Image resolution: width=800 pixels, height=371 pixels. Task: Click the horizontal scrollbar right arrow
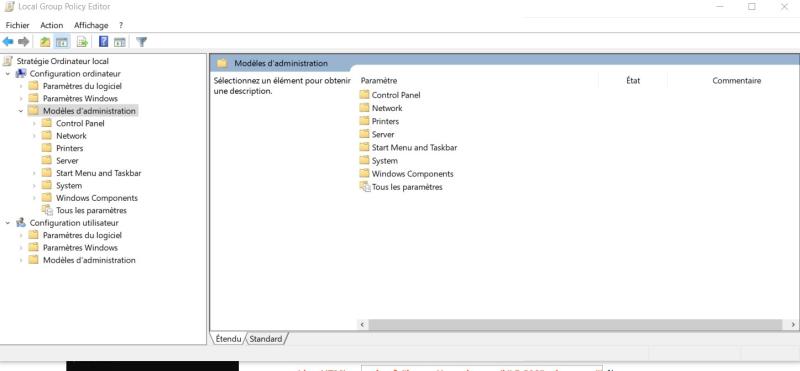pyautogui.click(x=793, y=325)
